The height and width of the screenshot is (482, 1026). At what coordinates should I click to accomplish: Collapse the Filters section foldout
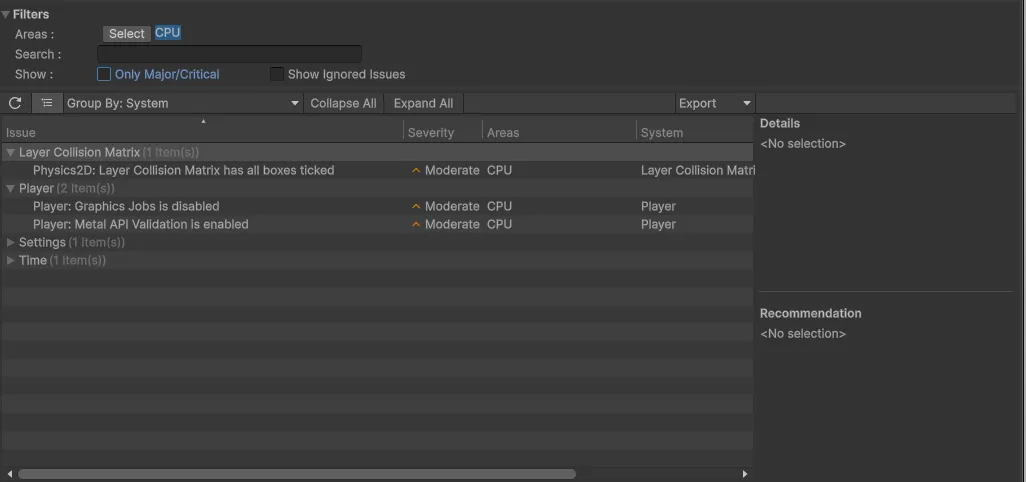click(7, 14)
